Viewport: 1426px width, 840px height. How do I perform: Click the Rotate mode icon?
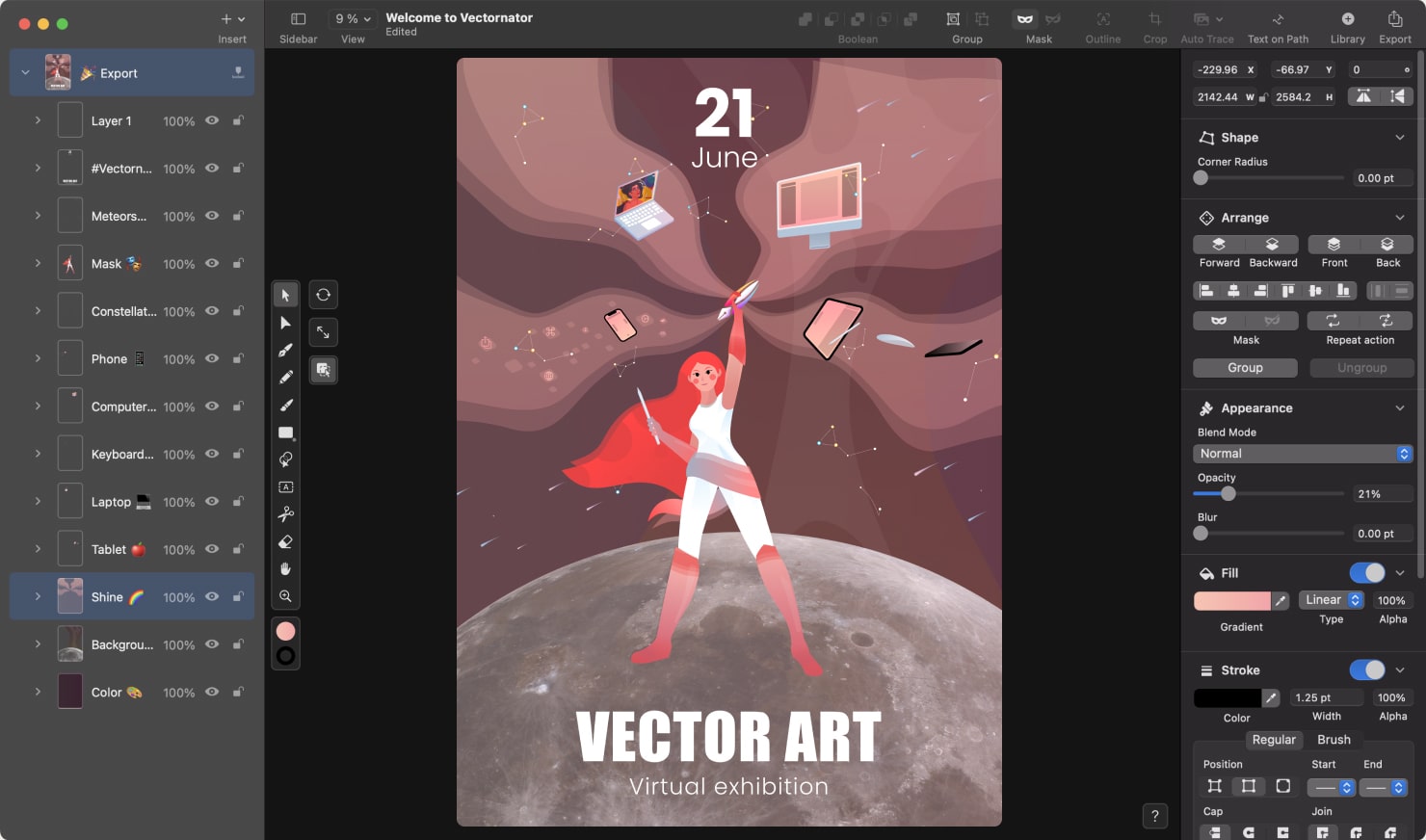tap(324, 295)
